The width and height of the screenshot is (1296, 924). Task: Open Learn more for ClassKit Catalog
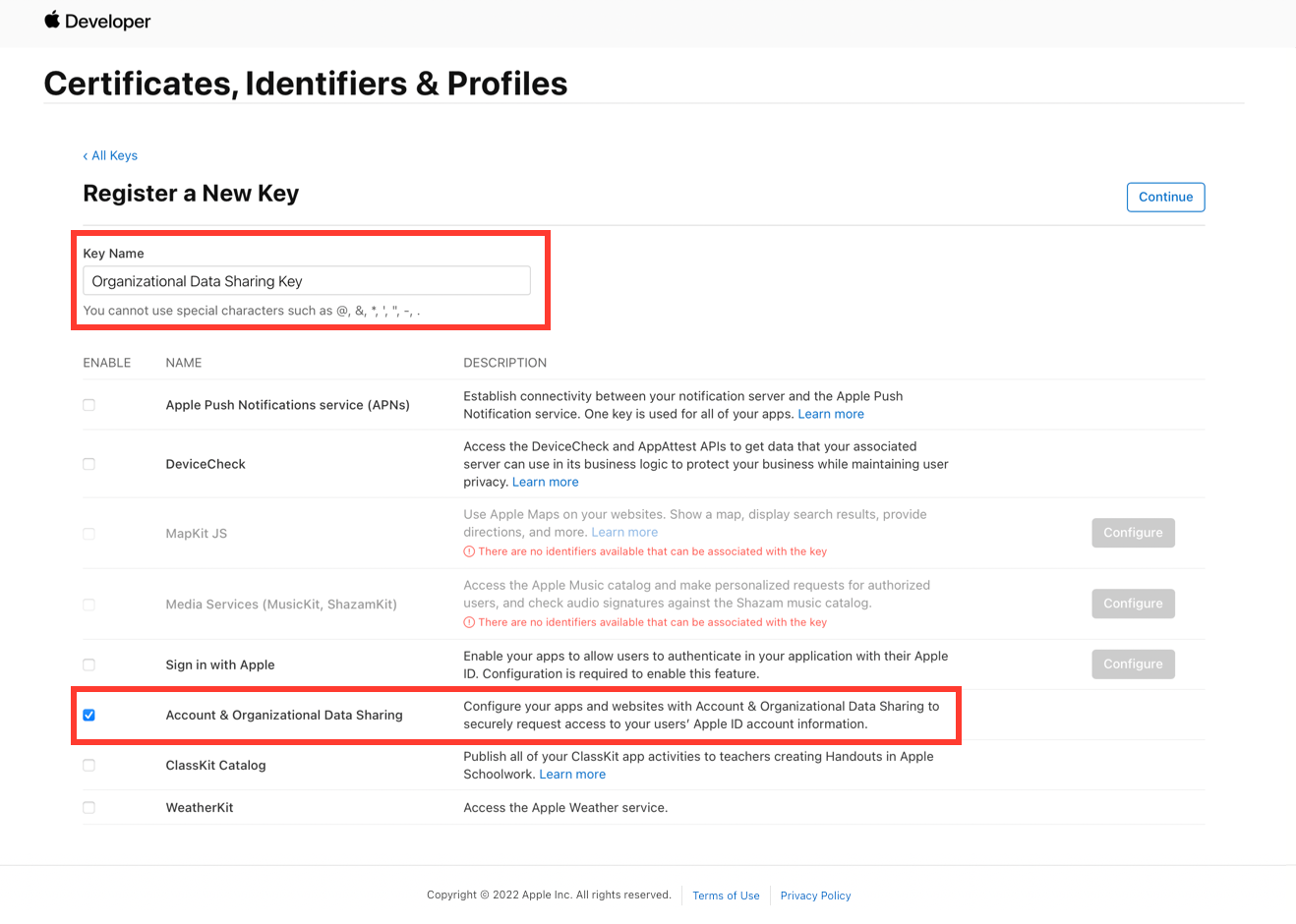tap(572, 774)
